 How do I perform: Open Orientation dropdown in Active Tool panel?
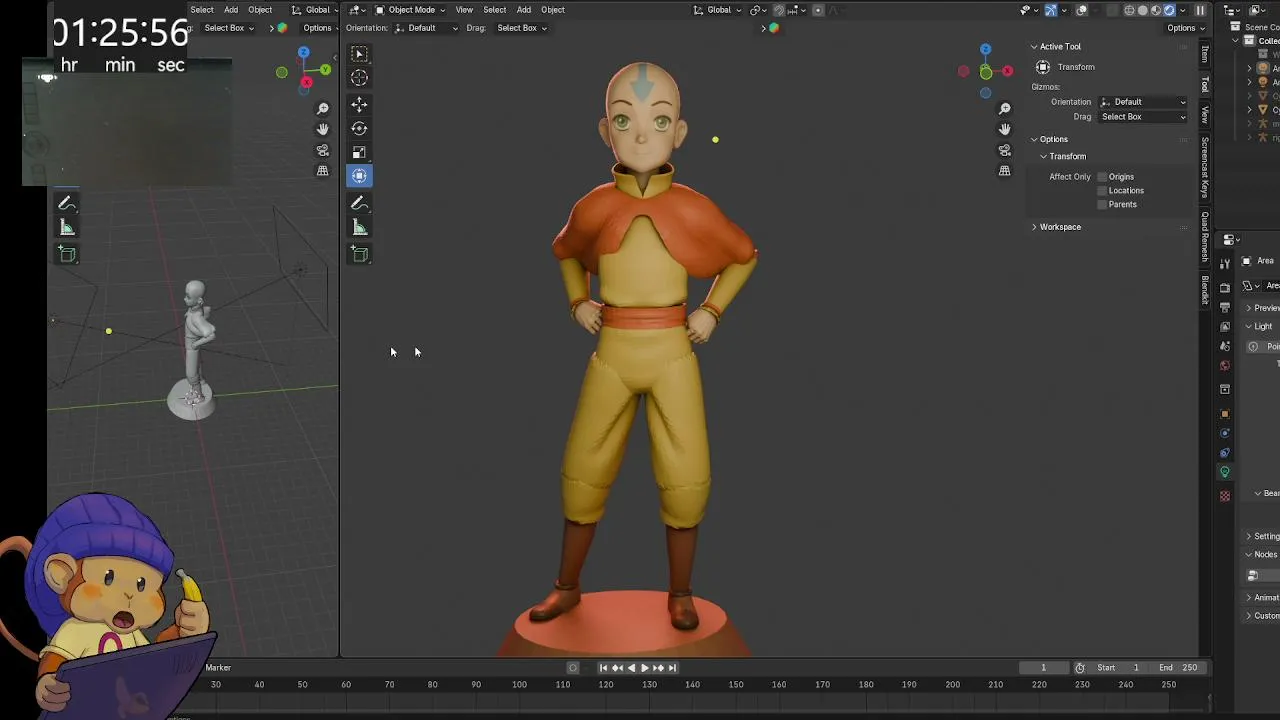point(1143,102)
